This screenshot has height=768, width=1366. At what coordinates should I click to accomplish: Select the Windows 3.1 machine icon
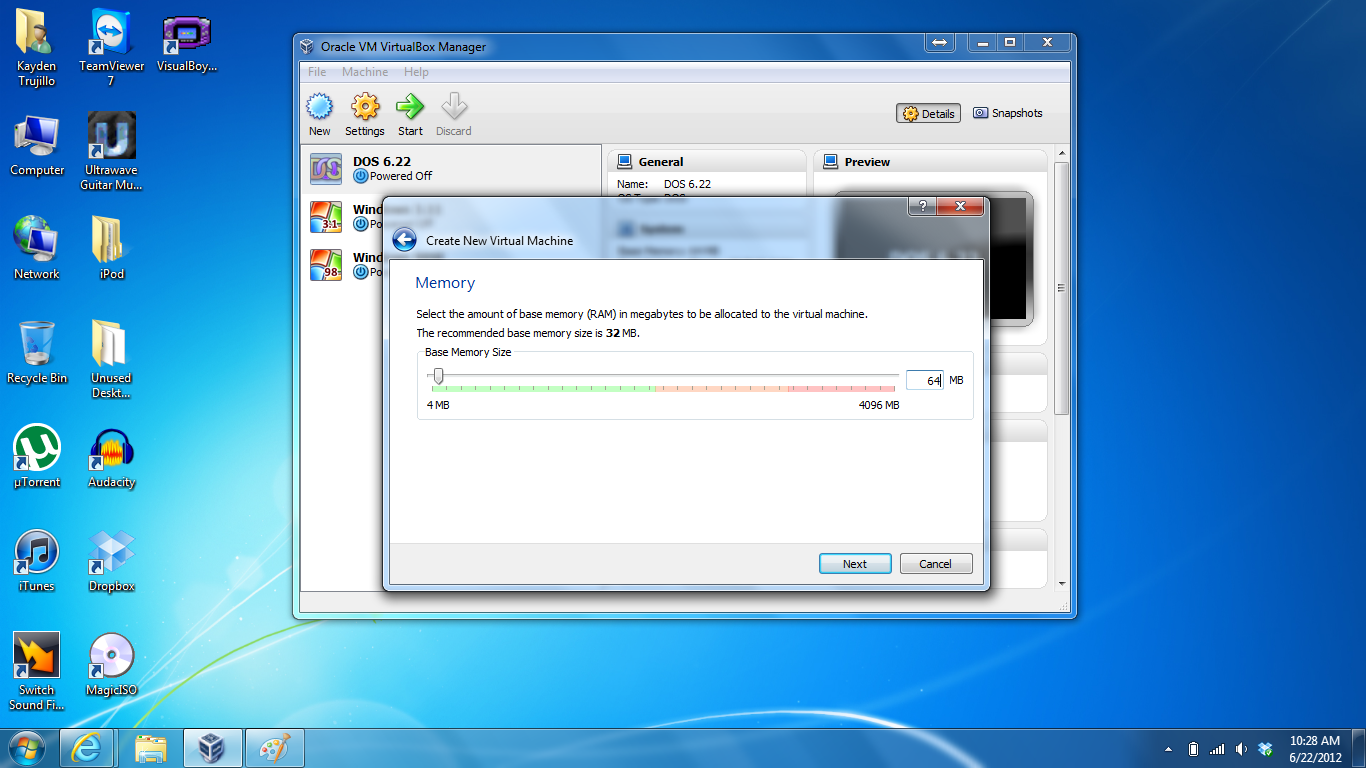point(326,216)
